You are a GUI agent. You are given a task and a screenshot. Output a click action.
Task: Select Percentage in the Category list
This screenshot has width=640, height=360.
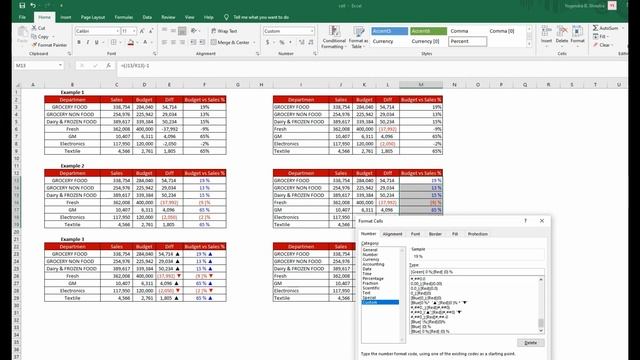[373, 278]
